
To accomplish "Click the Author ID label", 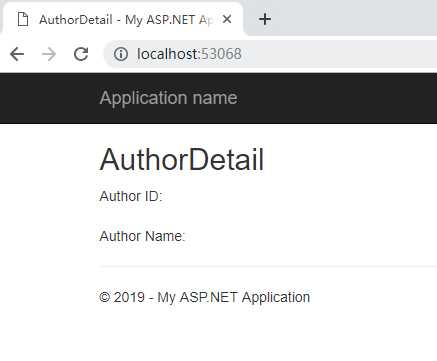I will coord(131,196).
